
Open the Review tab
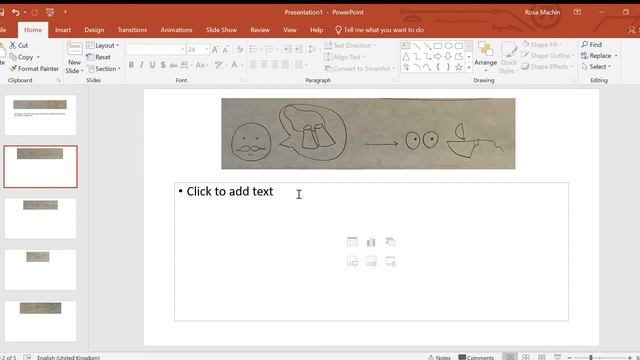tap(260, 30)
